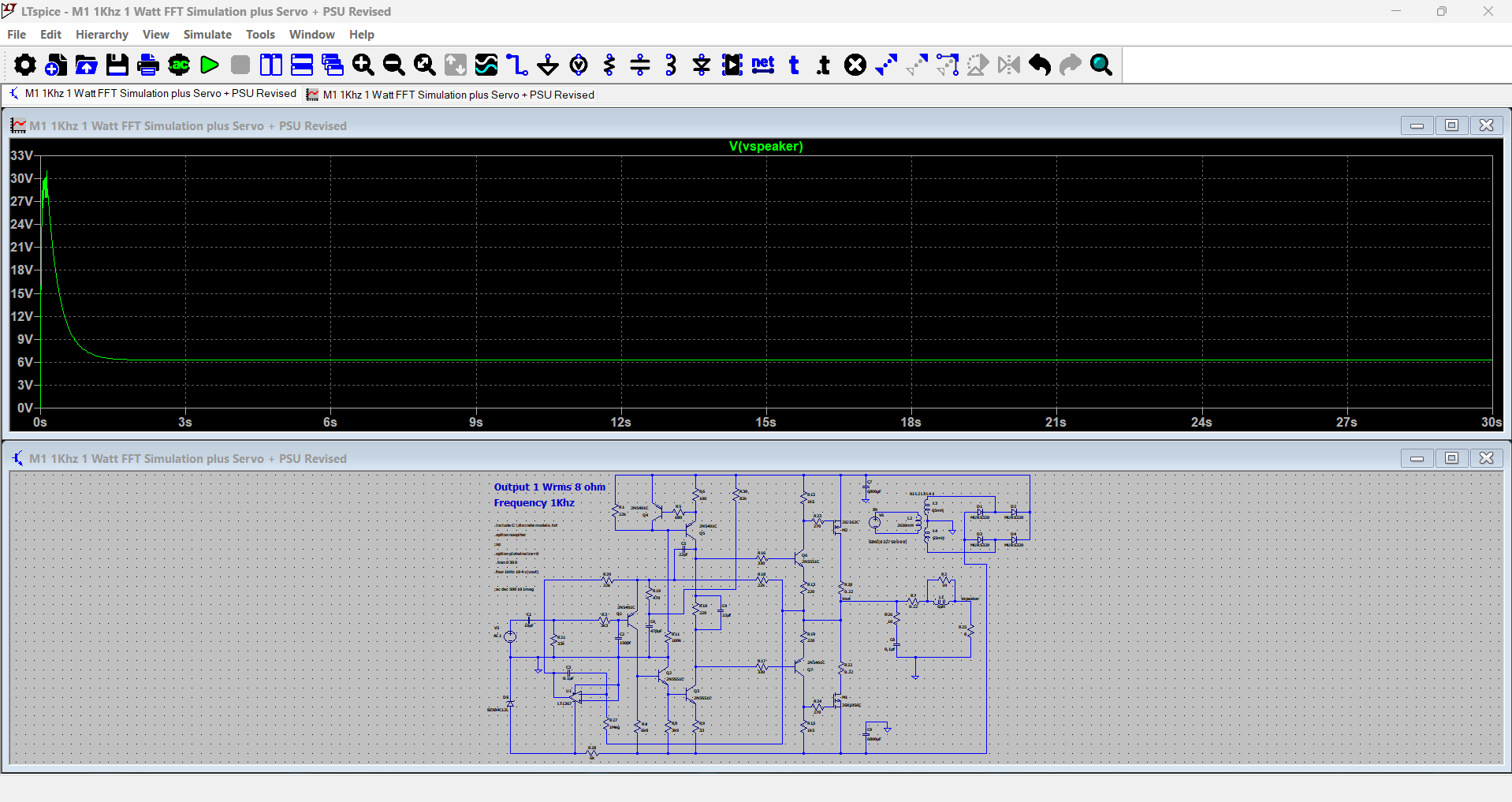Place a Capacitor
The width and height of the screenshot is (1512, 802).
640,65
